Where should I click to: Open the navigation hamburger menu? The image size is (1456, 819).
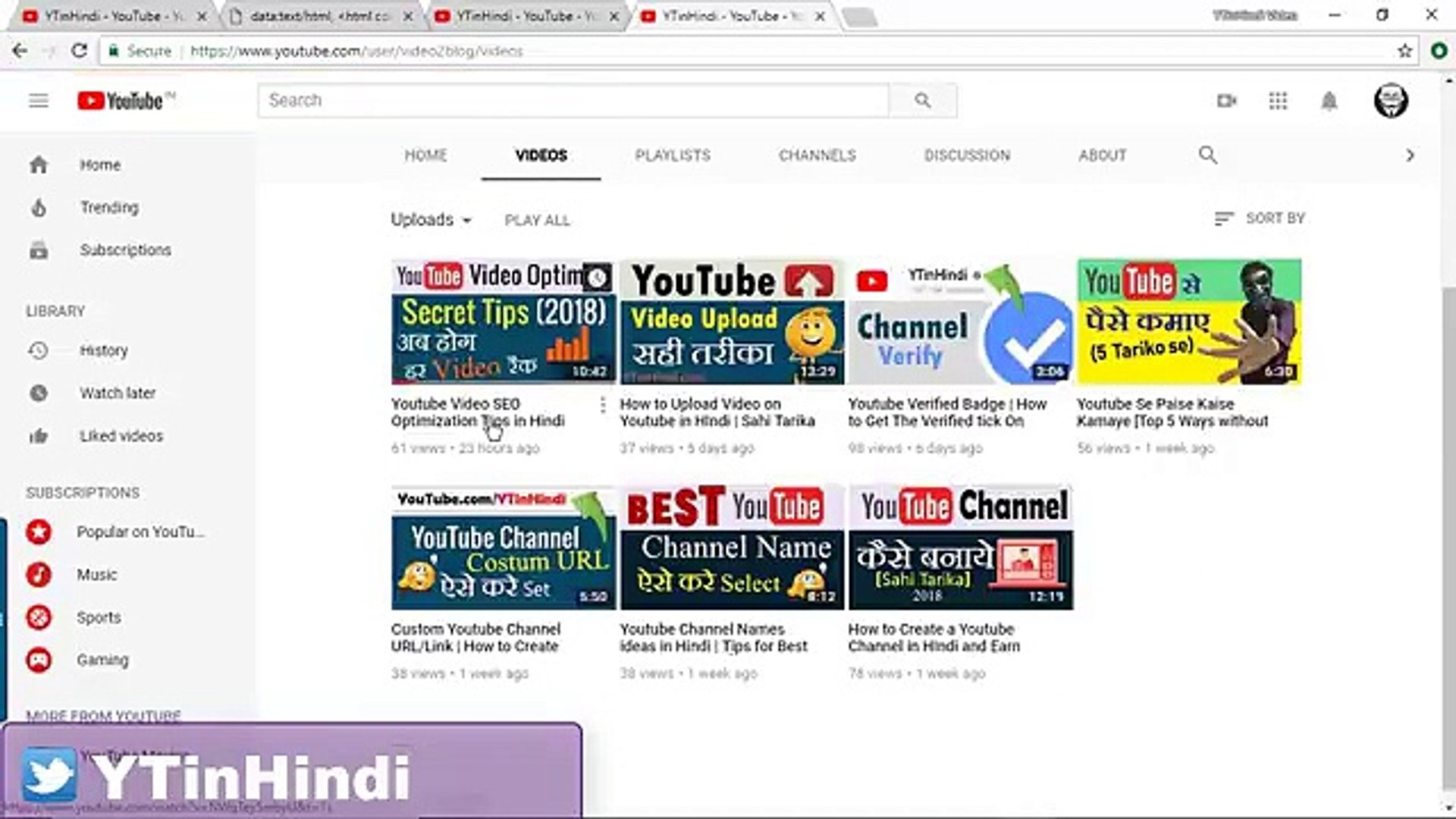click(x=38, y=100)
